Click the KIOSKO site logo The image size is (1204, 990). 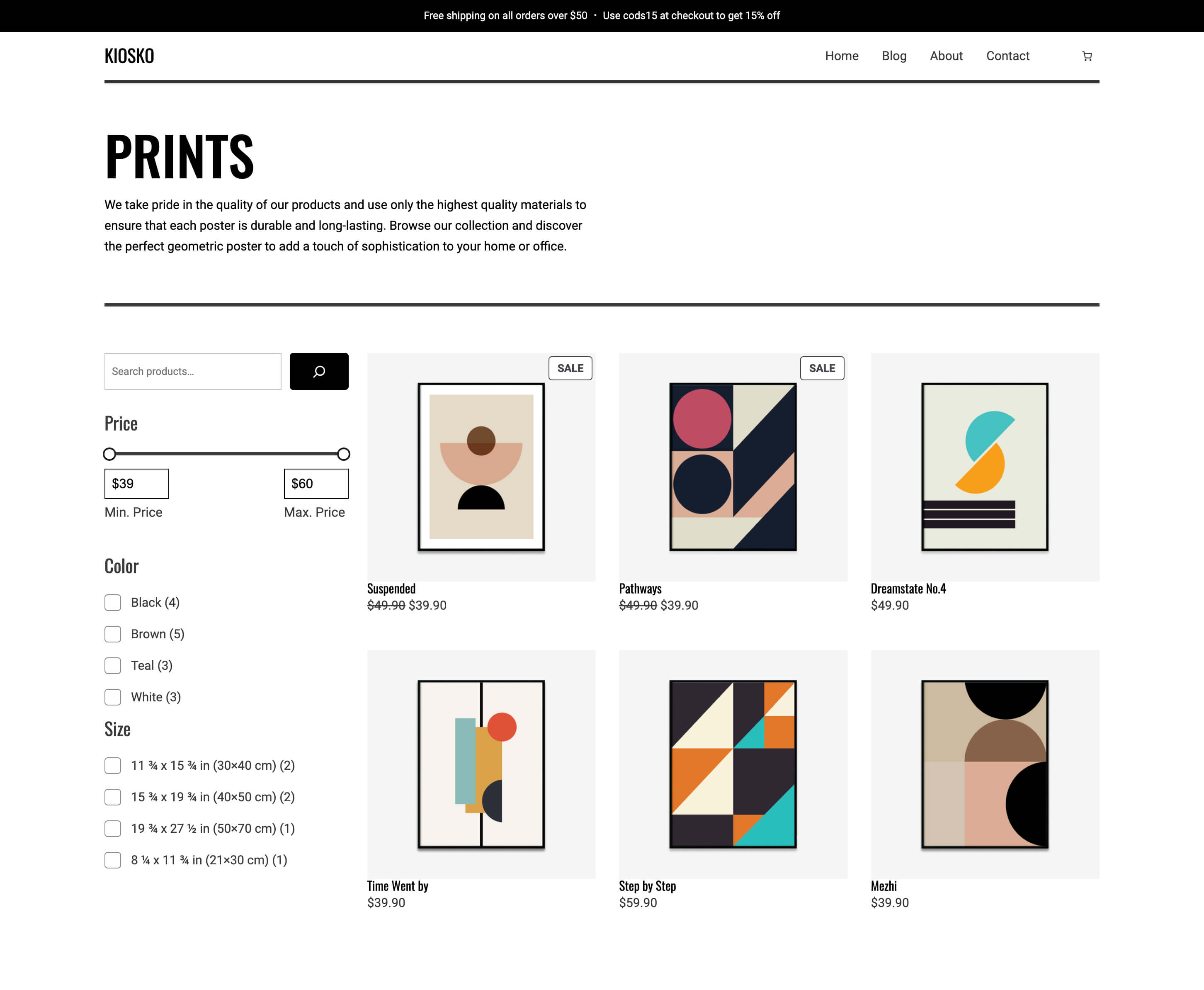point(129,56)
